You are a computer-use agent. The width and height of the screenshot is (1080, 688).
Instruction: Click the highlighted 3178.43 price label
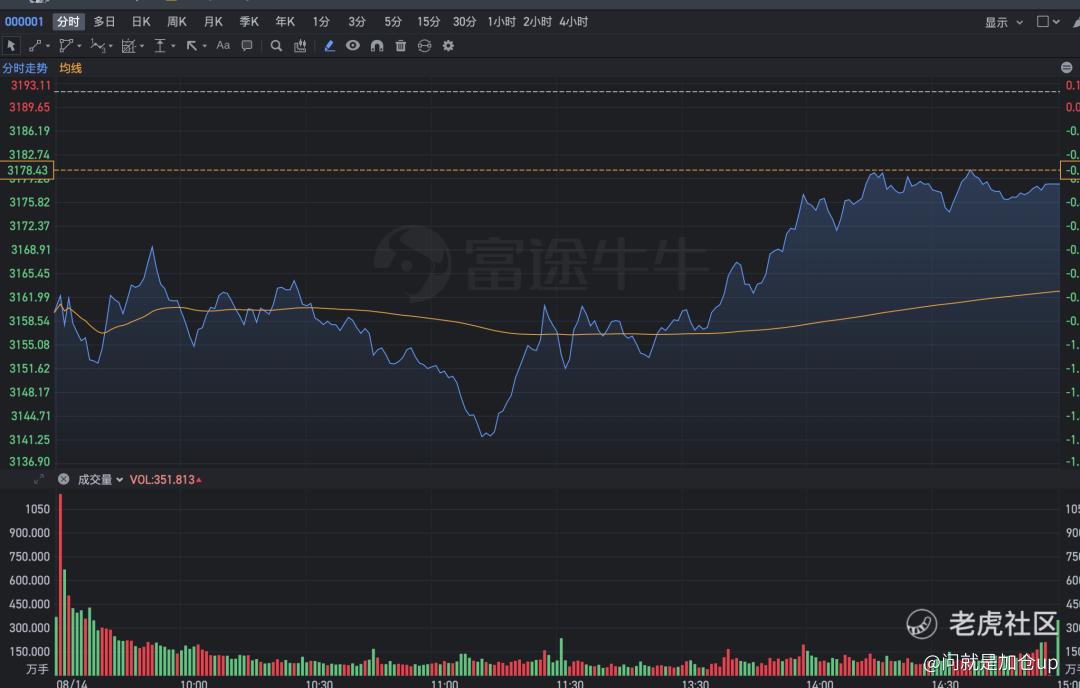[x=27, y=170]
